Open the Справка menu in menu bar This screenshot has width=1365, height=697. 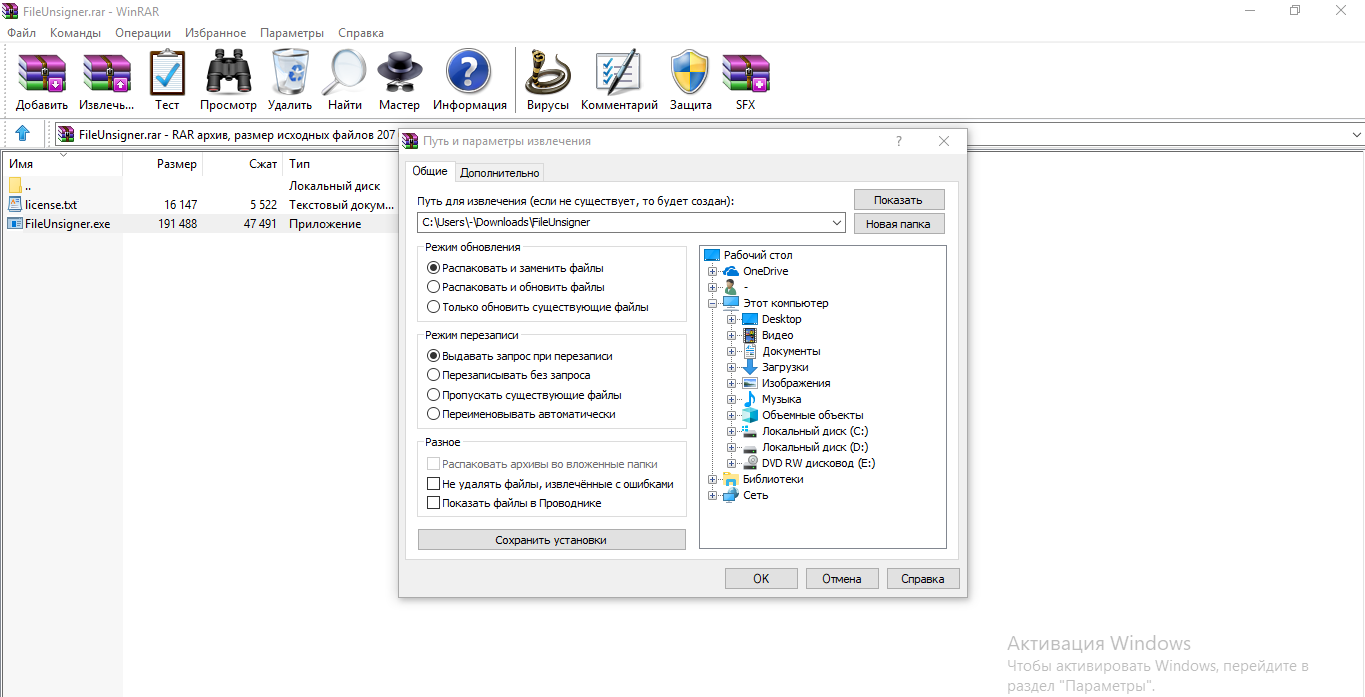pos(361,33)
